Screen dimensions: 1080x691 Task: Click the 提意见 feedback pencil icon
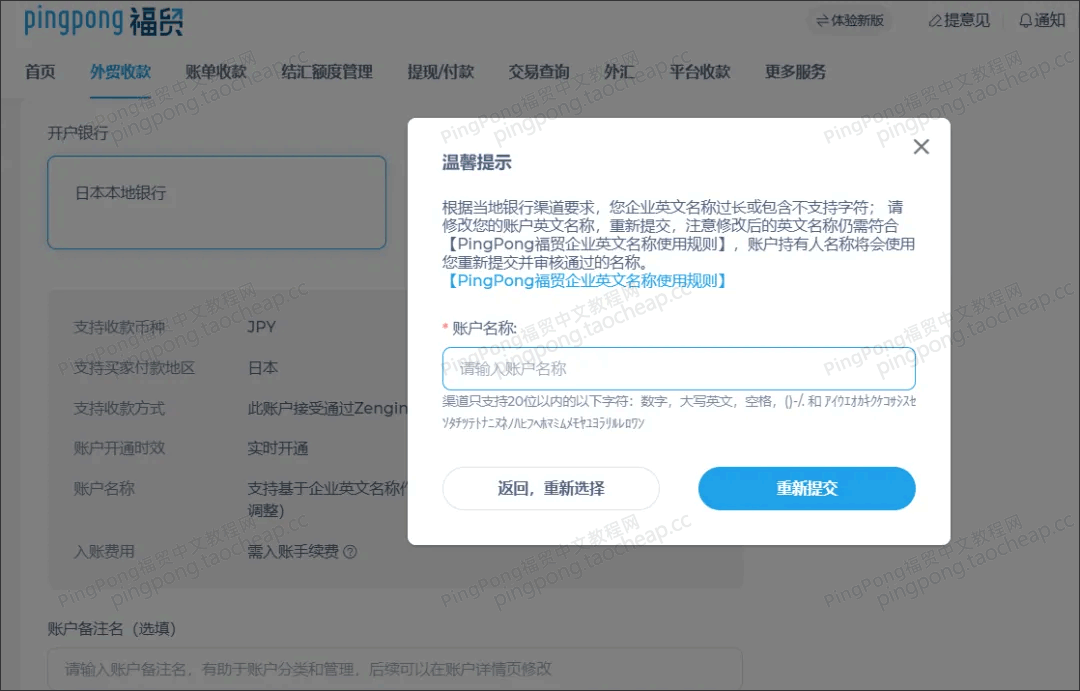pos(935,21)
